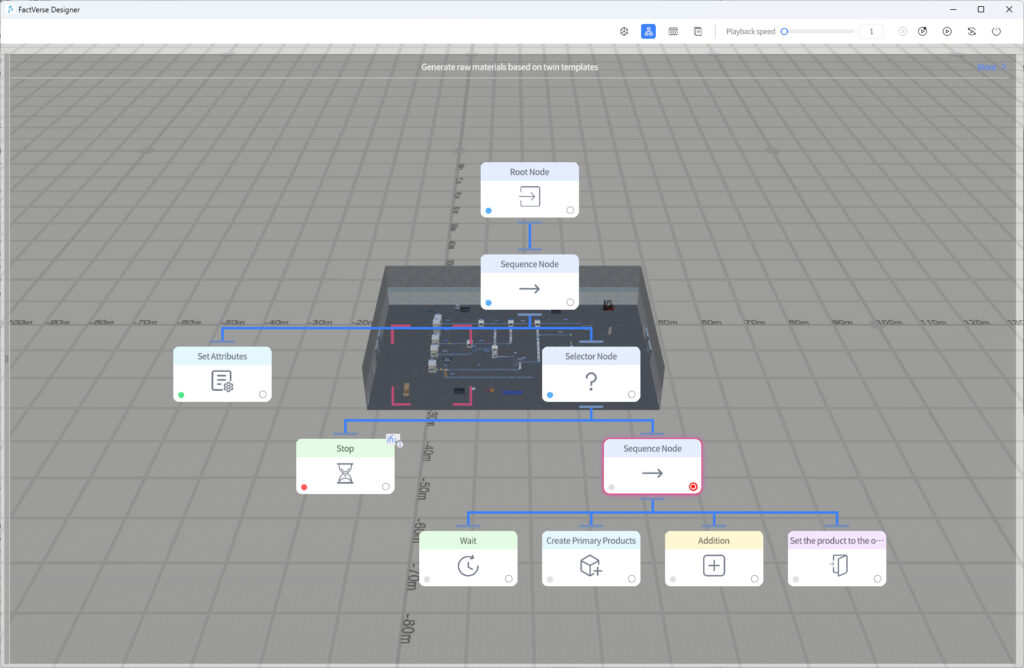This screenshot has width=1024, height=668.
Task: Click the Playback speed label
Action: [750, 31]
